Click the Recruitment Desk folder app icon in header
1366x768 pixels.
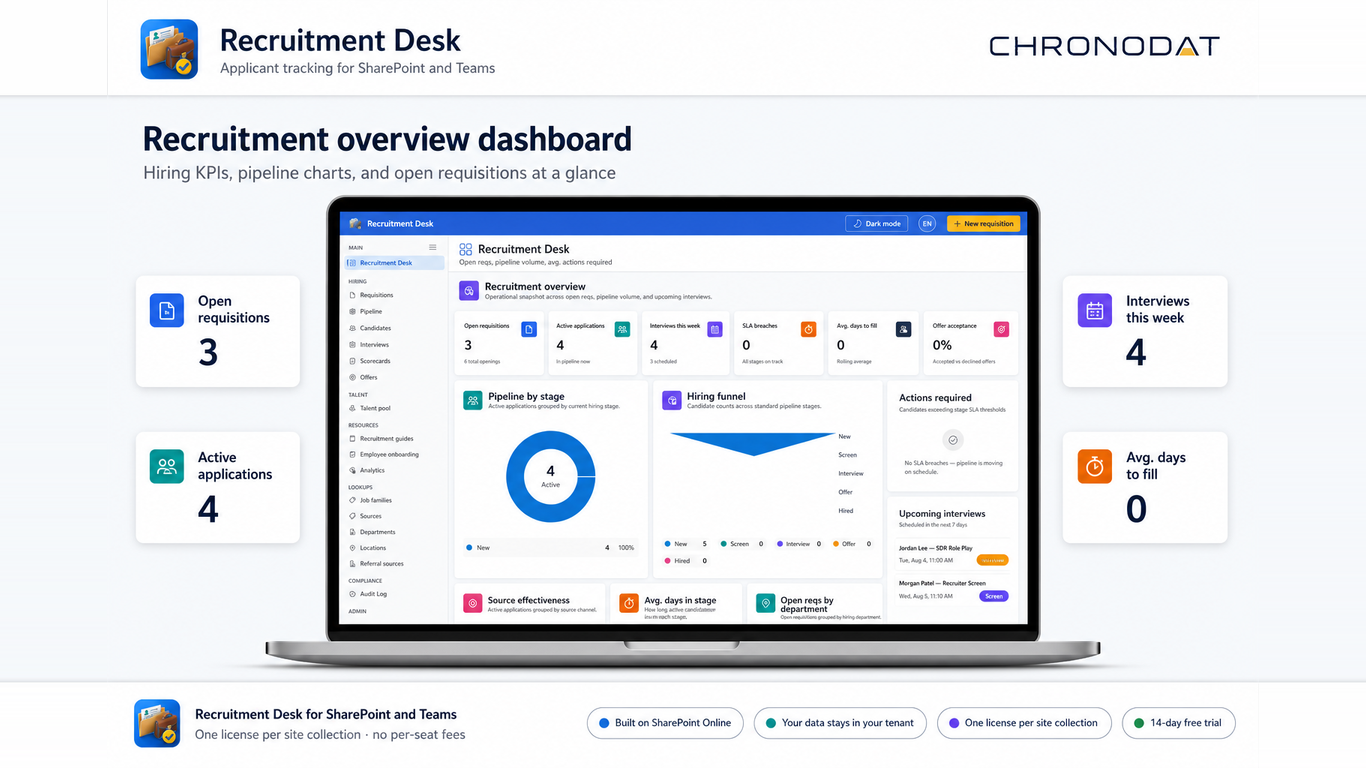(169, 49)
